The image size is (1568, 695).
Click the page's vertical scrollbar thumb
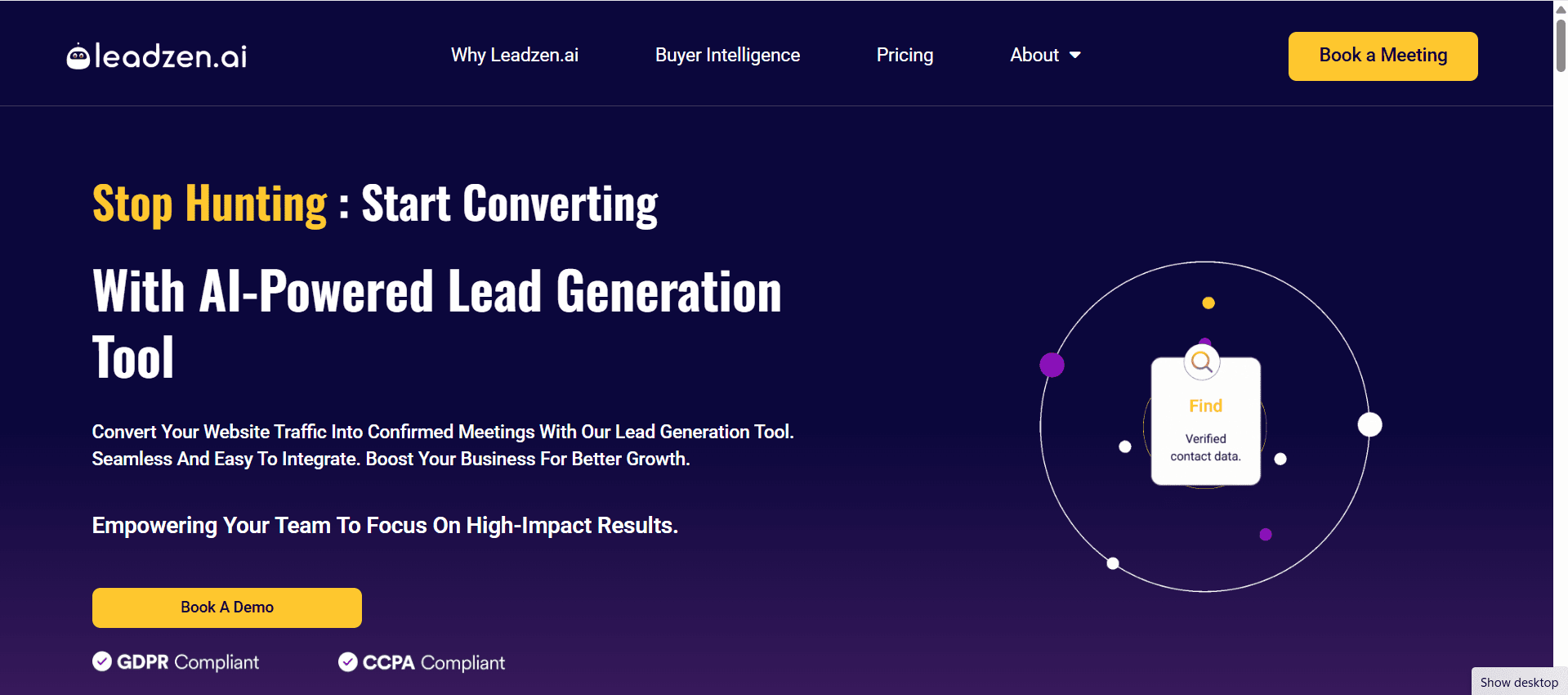[1561, 45]
